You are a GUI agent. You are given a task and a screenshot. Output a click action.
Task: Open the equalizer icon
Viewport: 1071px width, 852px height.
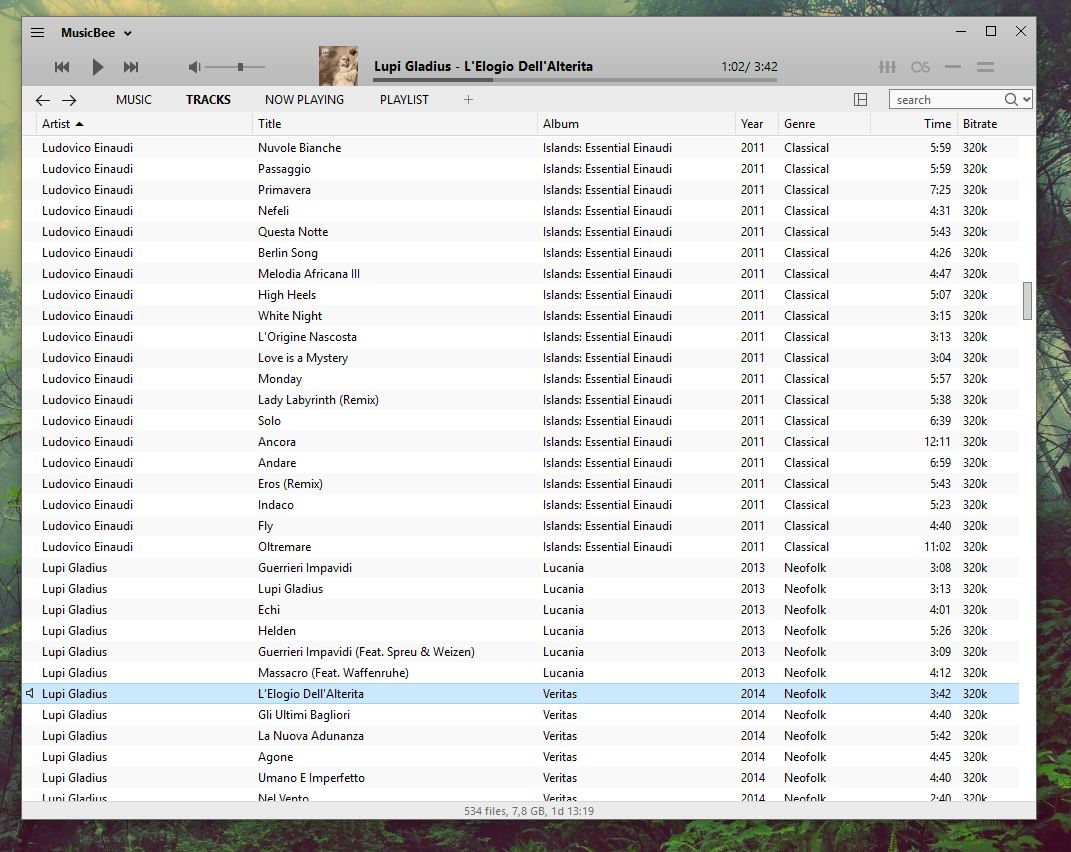point(887,67)
